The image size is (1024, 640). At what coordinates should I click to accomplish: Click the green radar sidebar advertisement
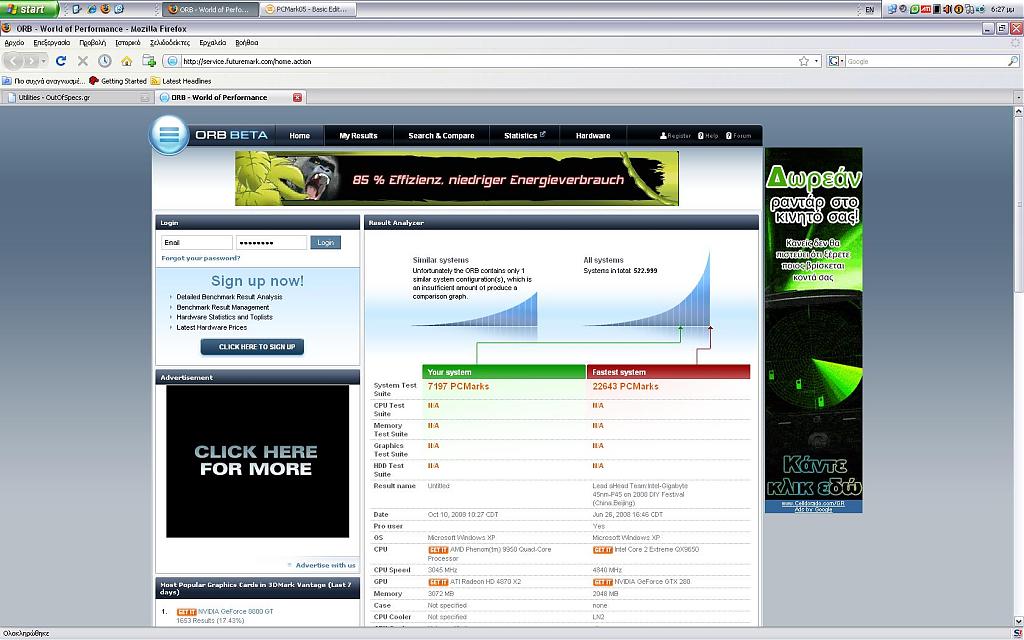[814, 330]
